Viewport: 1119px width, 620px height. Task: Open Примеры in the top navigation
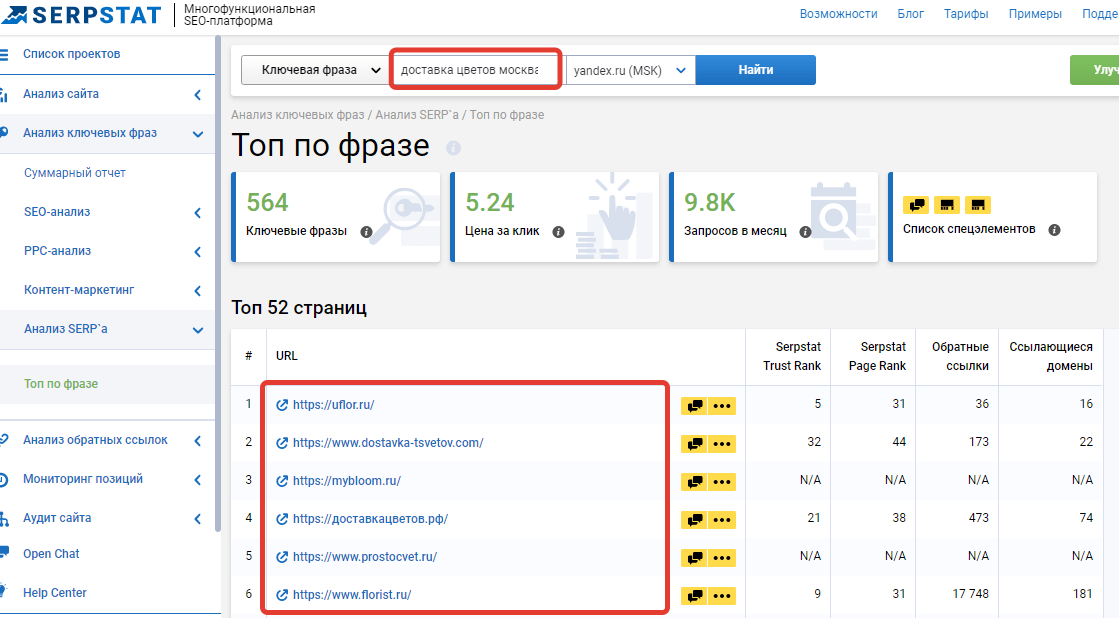(x=1036, y=14)
